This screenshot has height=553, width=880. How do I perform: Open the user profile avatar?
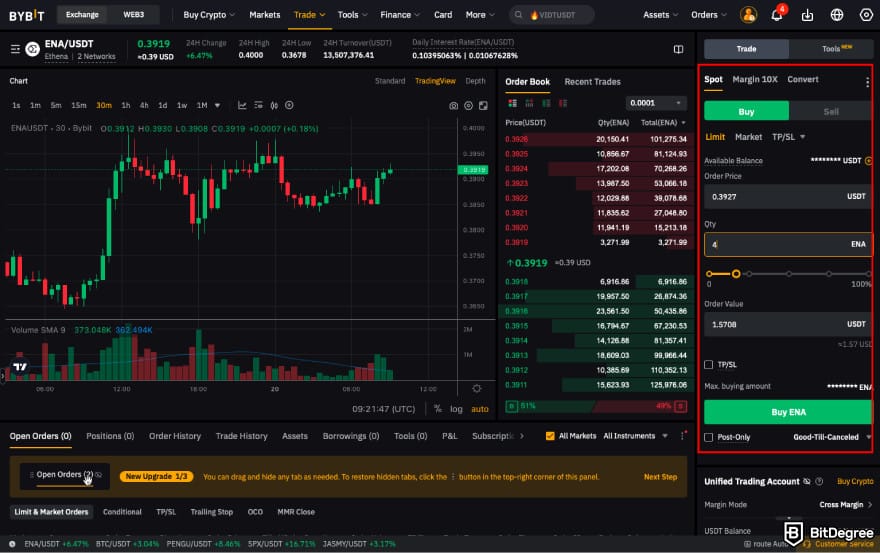tap(748, 15)
